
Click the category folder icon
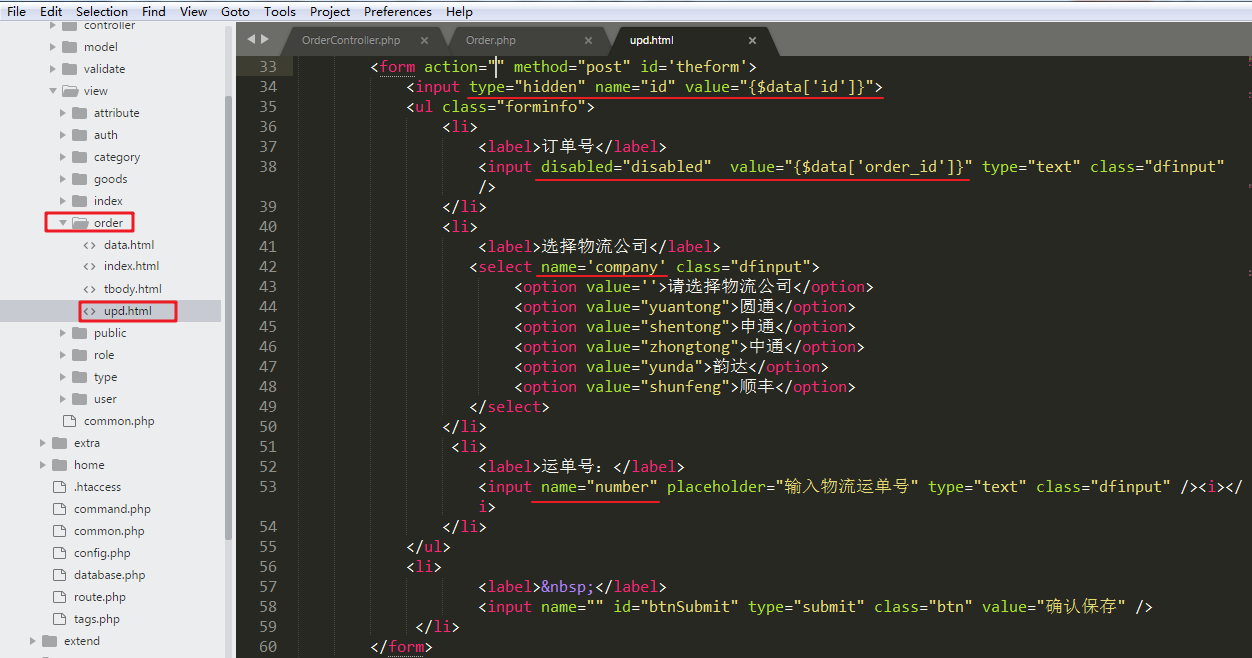pos(79,157)
